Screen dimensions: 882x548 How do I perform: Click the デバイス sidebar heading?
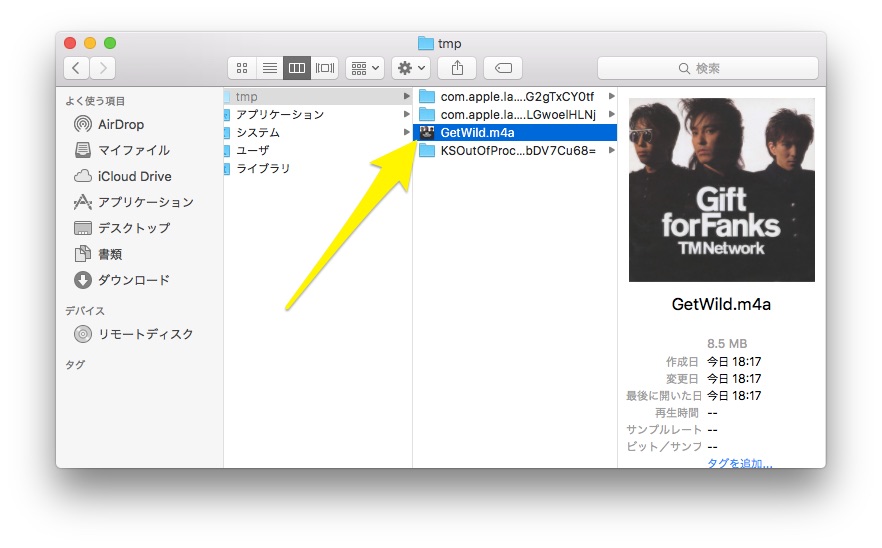[85, 311]
